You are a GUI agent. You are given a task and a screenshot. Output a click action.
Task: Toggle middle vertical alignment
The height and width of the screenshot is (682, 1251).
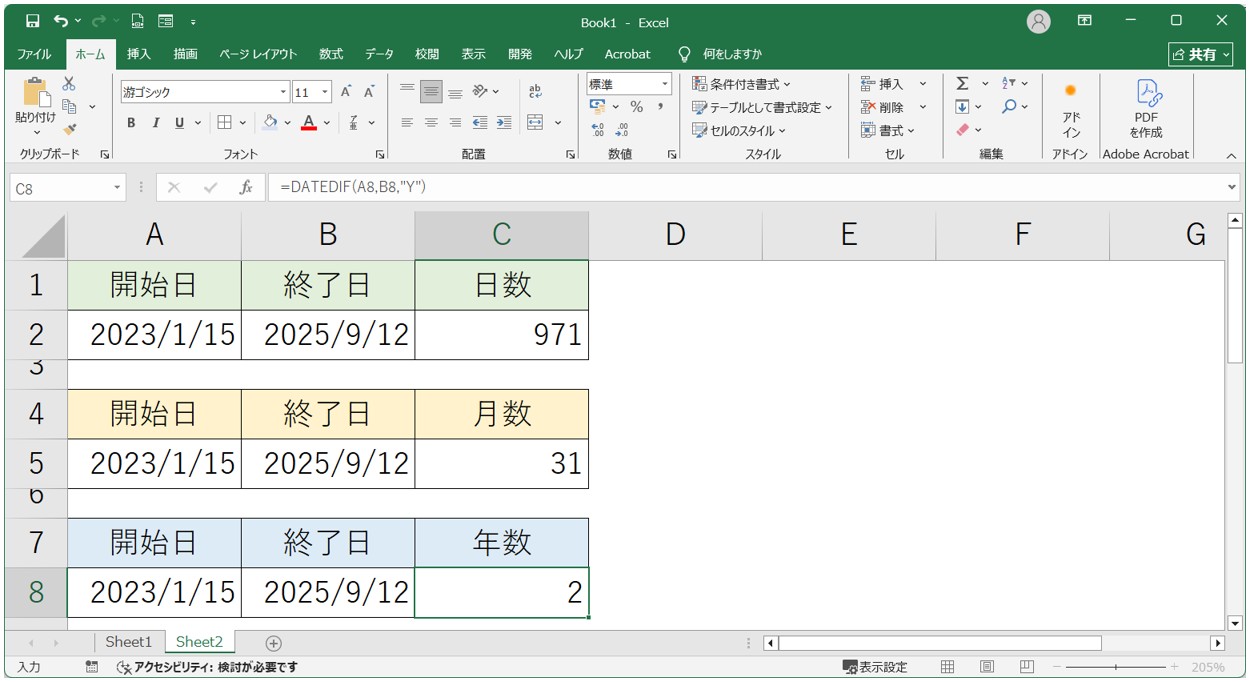(431, 92)
